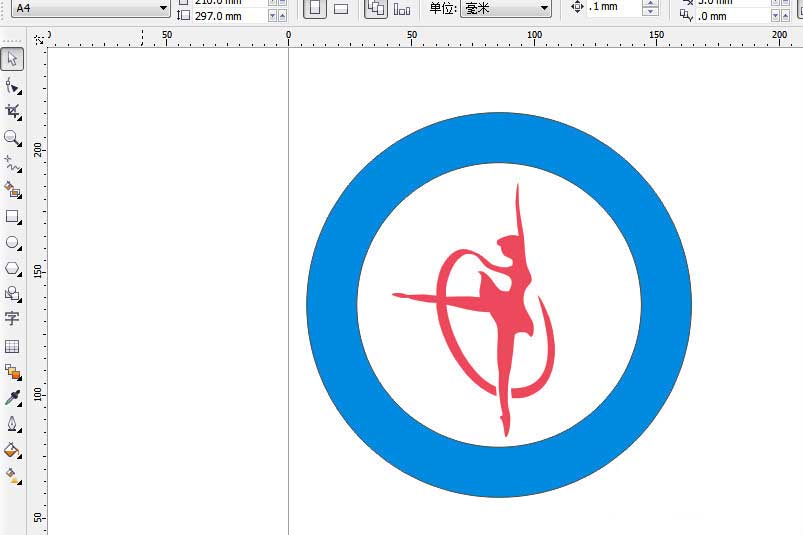Pick the Rectangle tool

(x=12, y=216)
